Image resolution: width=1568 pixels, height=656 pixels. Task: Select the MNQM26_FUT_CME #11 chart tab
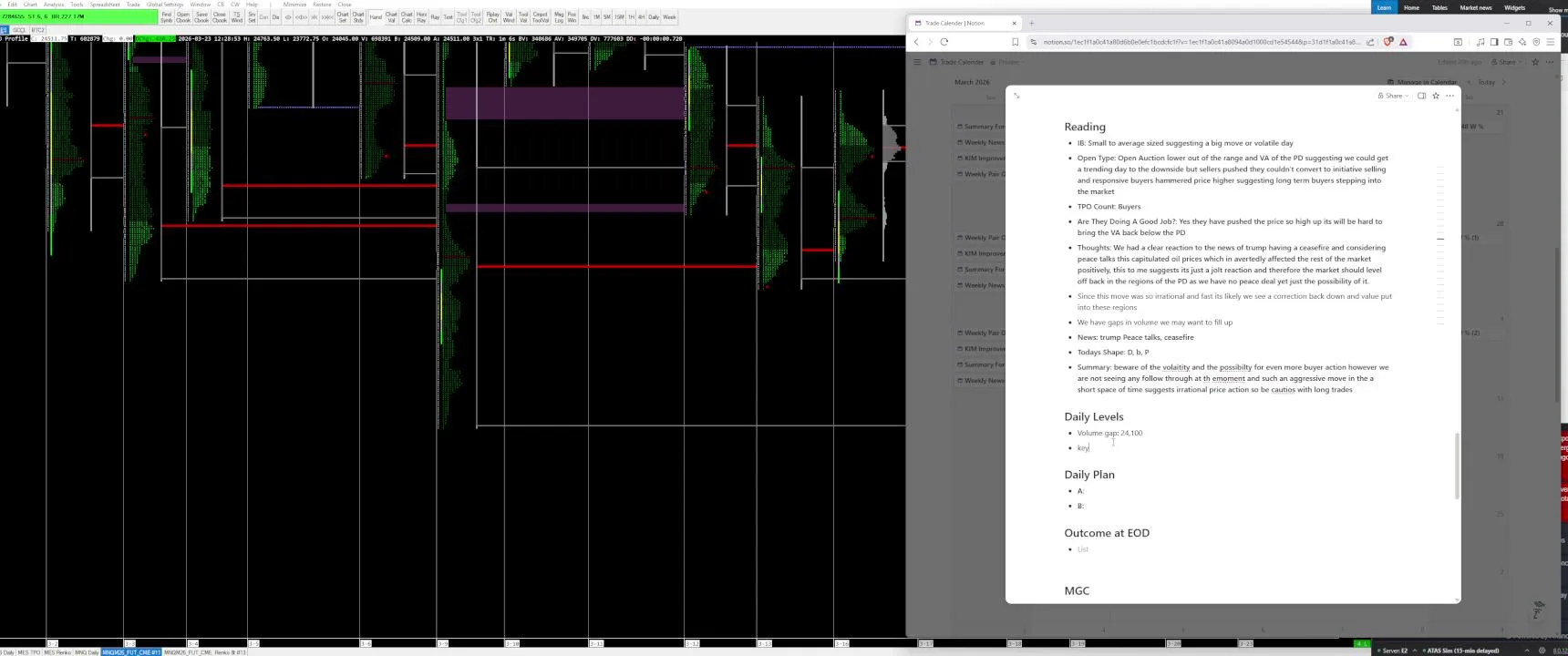tap(131, 652)
